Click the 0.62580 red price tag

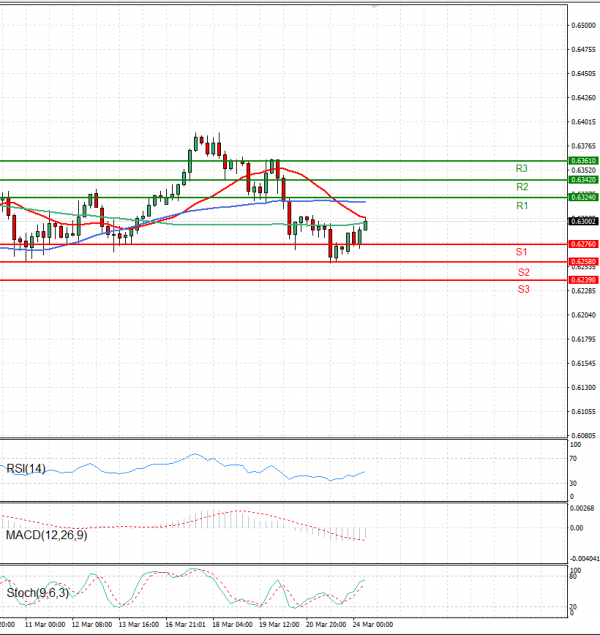click(x=583, y=262)
